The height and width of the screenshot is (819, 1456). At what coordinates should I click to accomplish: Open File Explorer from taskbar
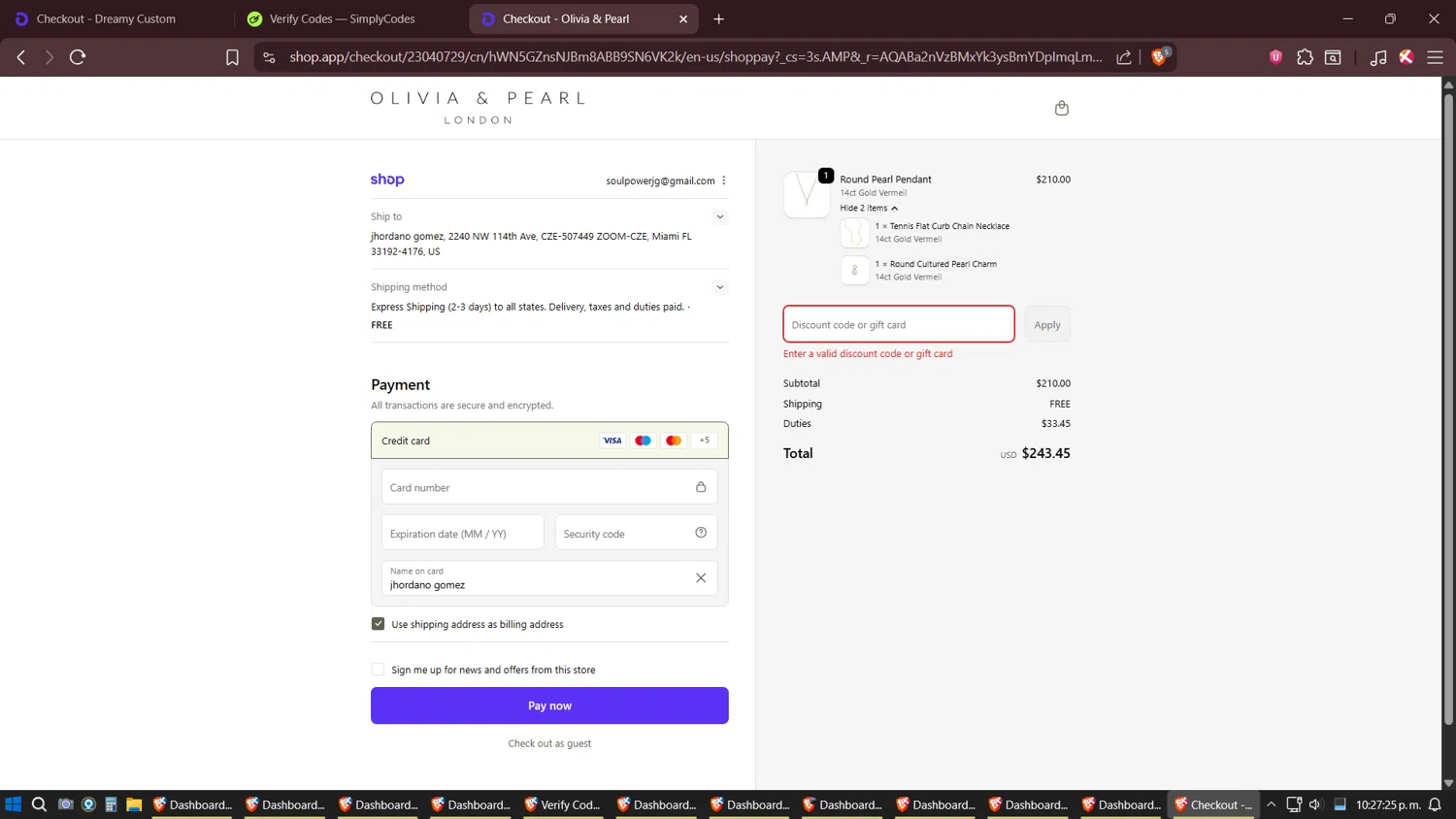[x=134, y=804]
